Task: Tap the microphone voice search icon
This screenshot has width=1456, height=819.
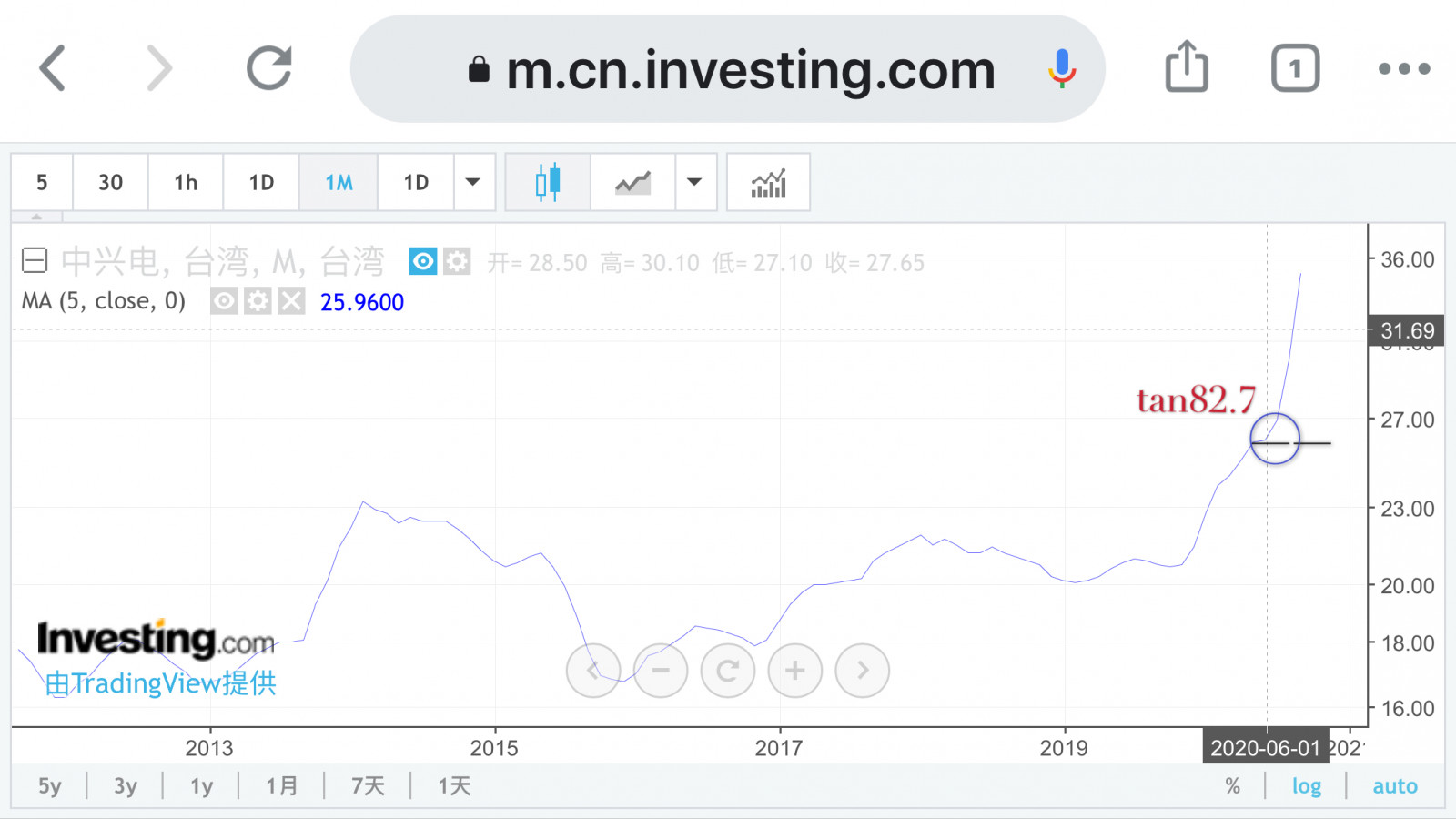Action: [x=1061, y=69]
